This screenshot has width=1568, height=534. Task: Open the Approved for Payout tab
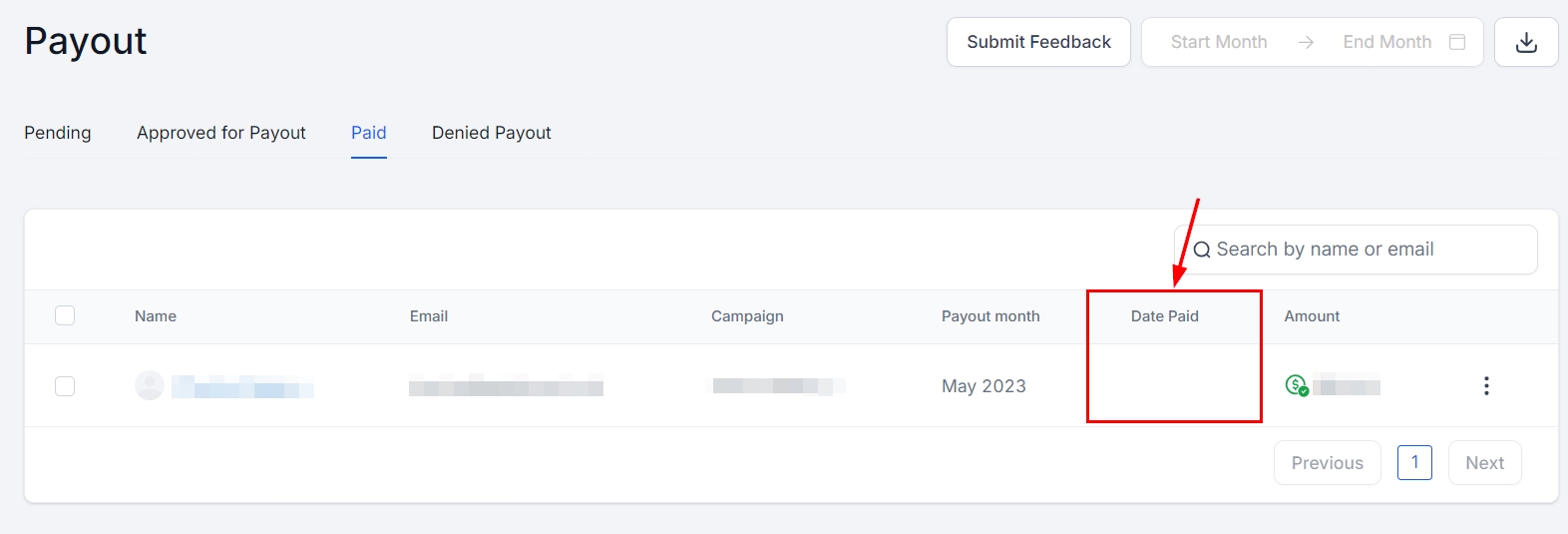[221, 133]
